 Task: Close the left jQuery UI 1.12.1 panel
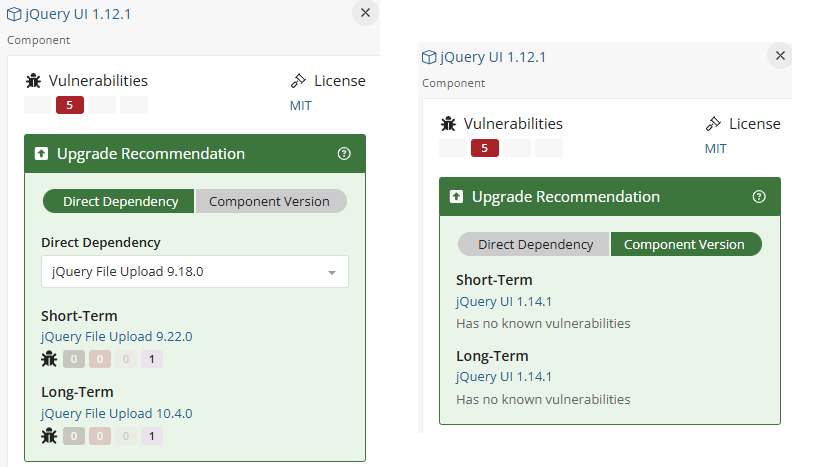365,13
